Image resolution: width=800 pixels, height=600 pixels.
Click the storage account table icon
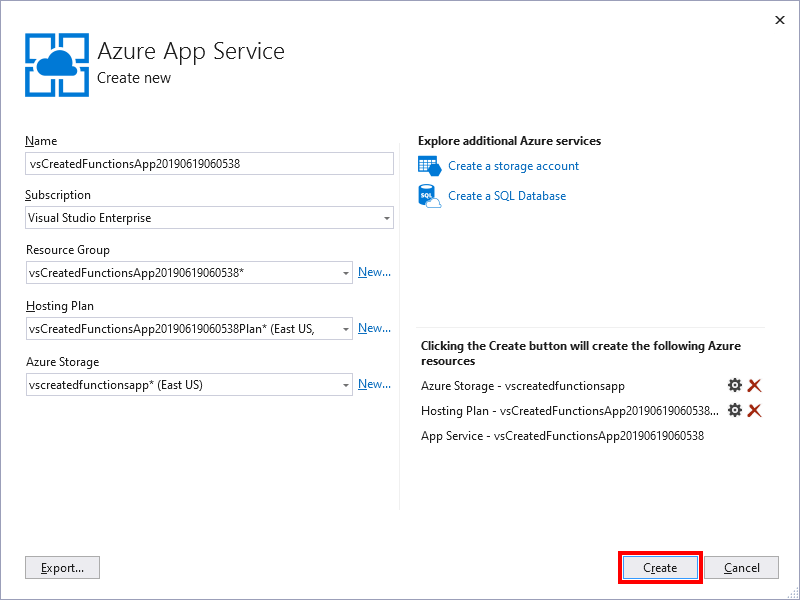click(430, 166)
